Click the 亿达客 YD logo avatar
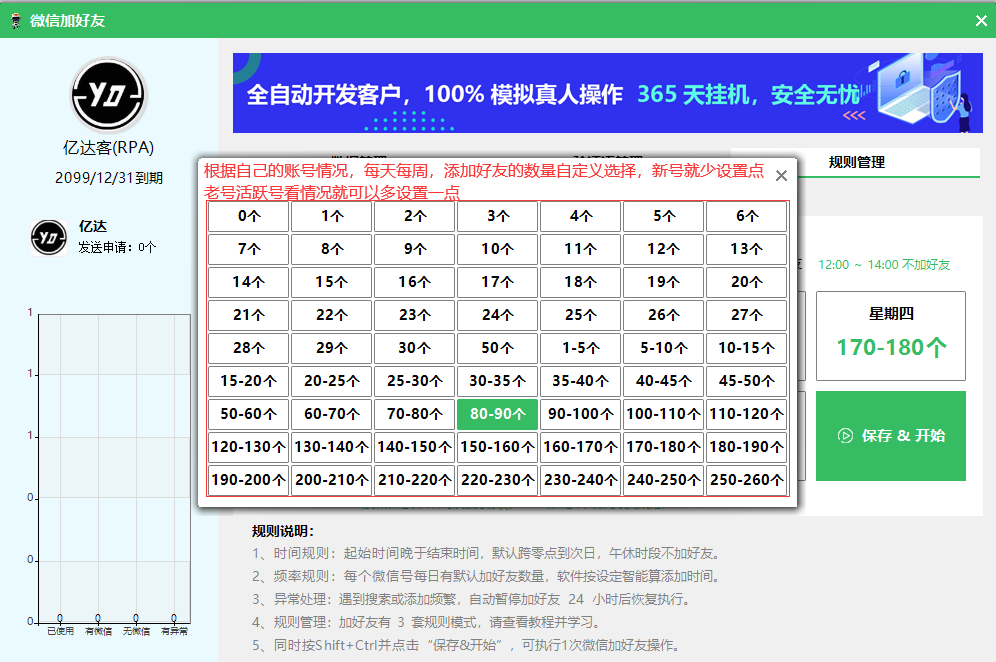The image size is (996, 662). pos(109,95)
